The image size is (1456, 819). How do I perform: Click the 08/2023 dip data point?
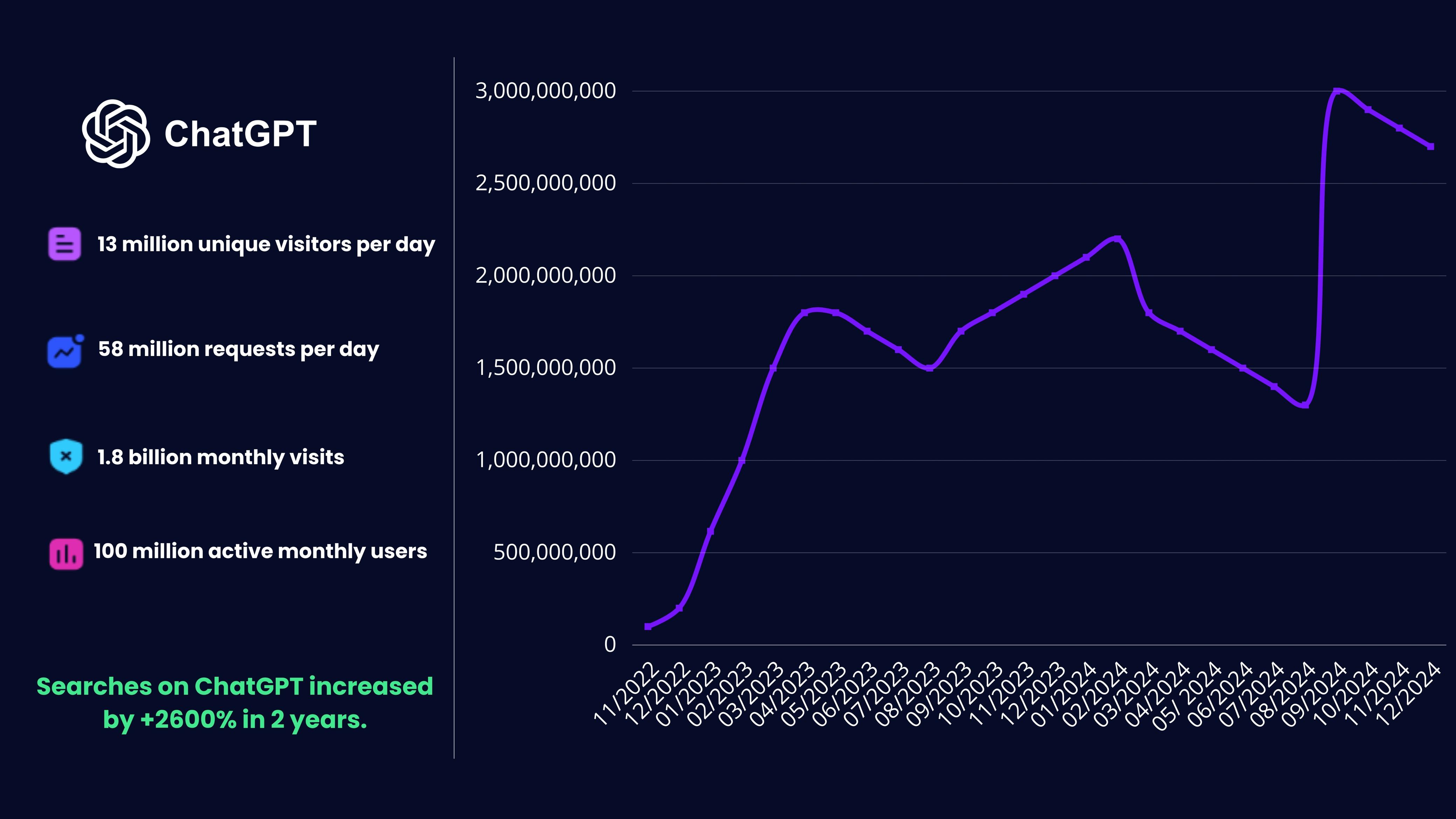tap(930, 368)
